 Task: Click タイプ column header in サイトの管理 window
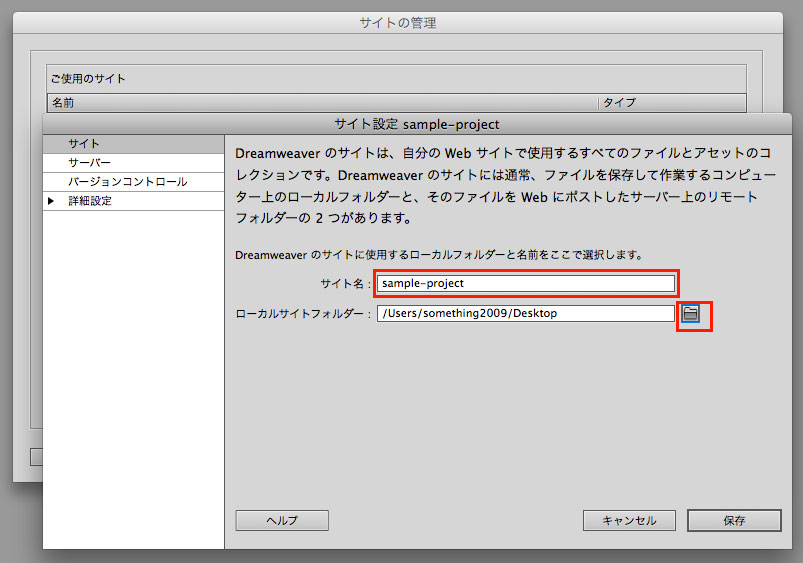(x=672, y=103)
